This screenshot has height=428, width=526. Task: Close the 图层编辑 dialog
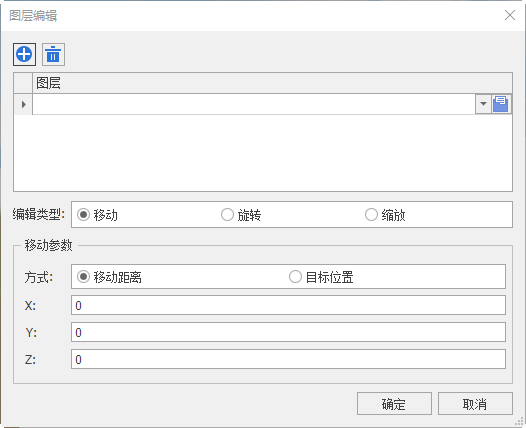510,15
